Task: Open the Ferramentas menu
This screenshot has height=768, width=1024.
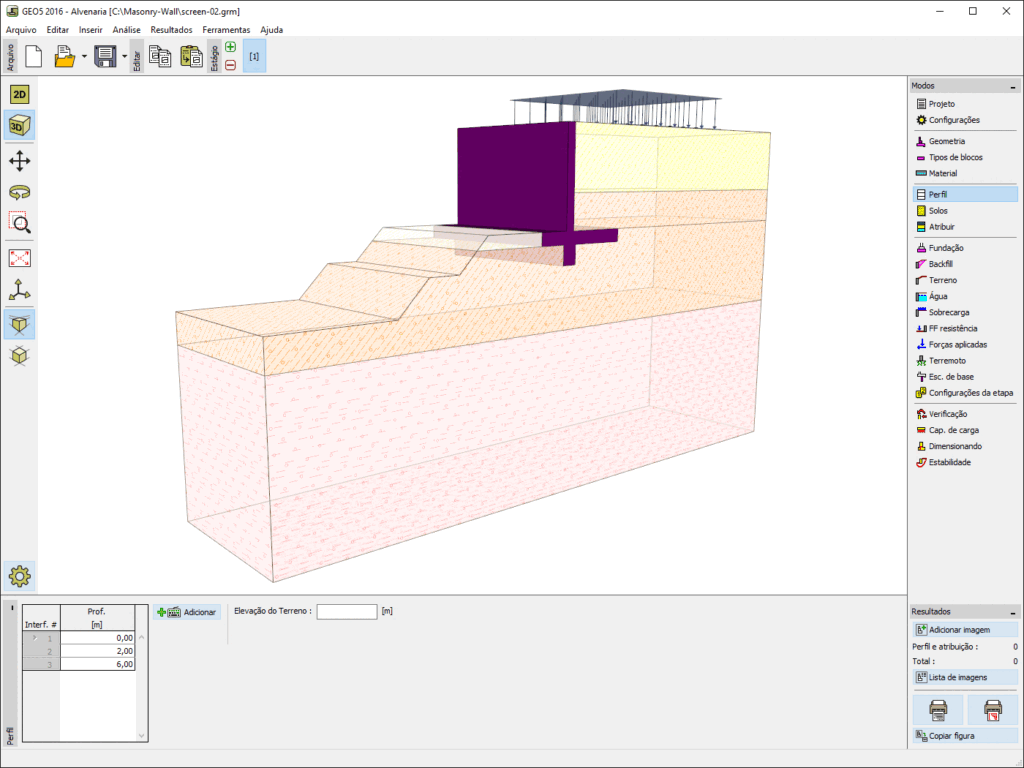Action: point(226,29)
